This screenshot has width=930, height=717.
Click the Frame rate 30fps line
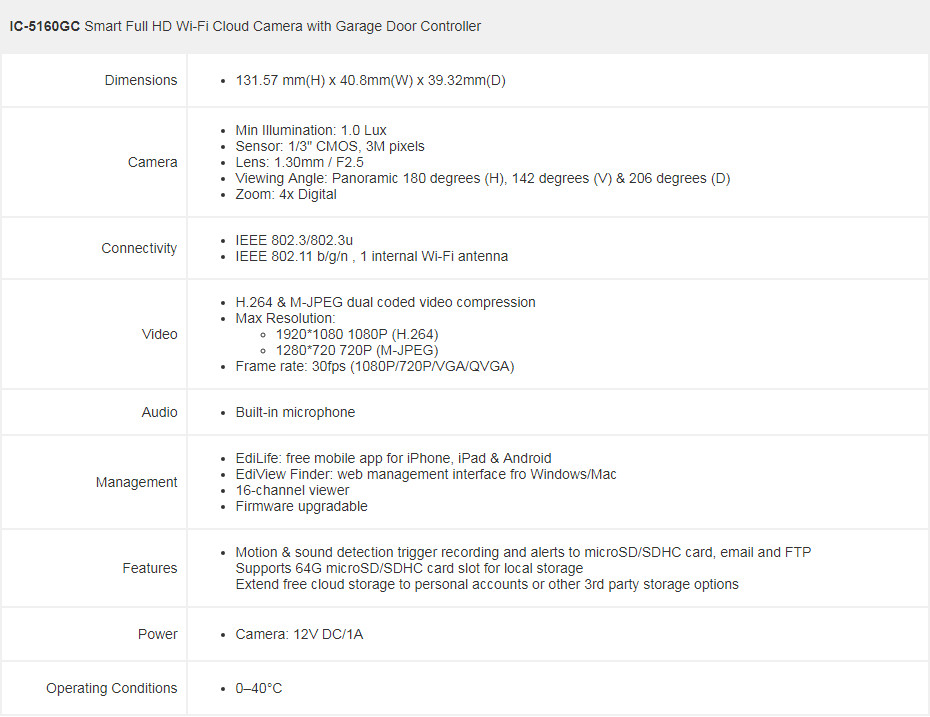point(375,367)
